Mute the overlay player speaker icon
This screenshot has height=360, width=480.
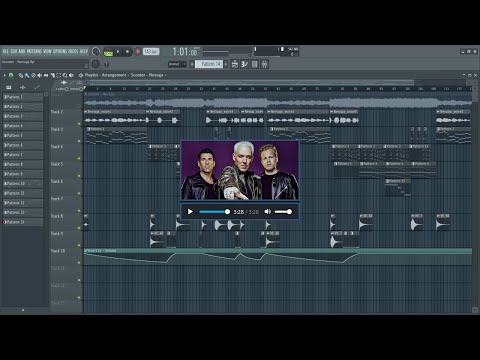point(268,212)
